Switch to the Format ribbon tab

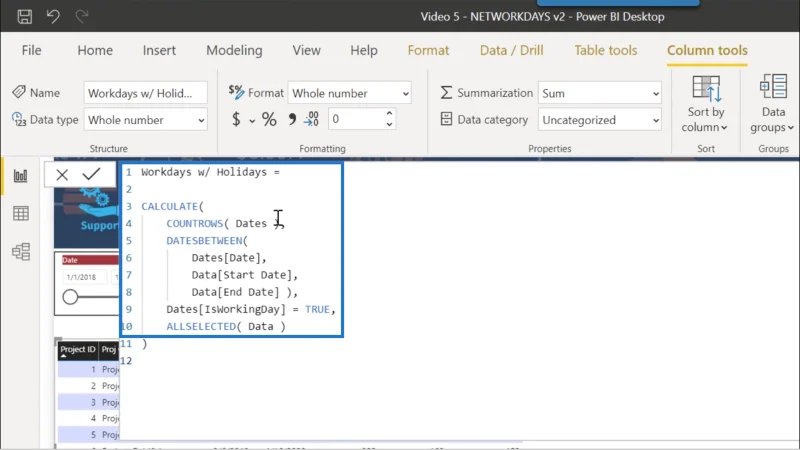tap(428, 50)
